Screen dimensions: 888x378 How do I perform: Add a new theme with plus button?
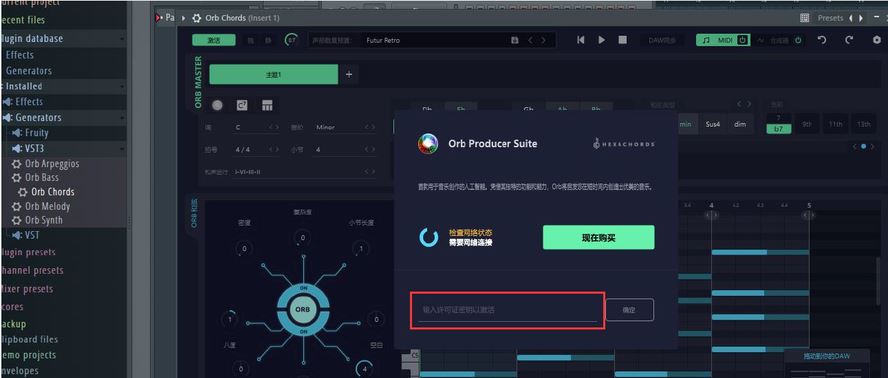click(349, 74)
